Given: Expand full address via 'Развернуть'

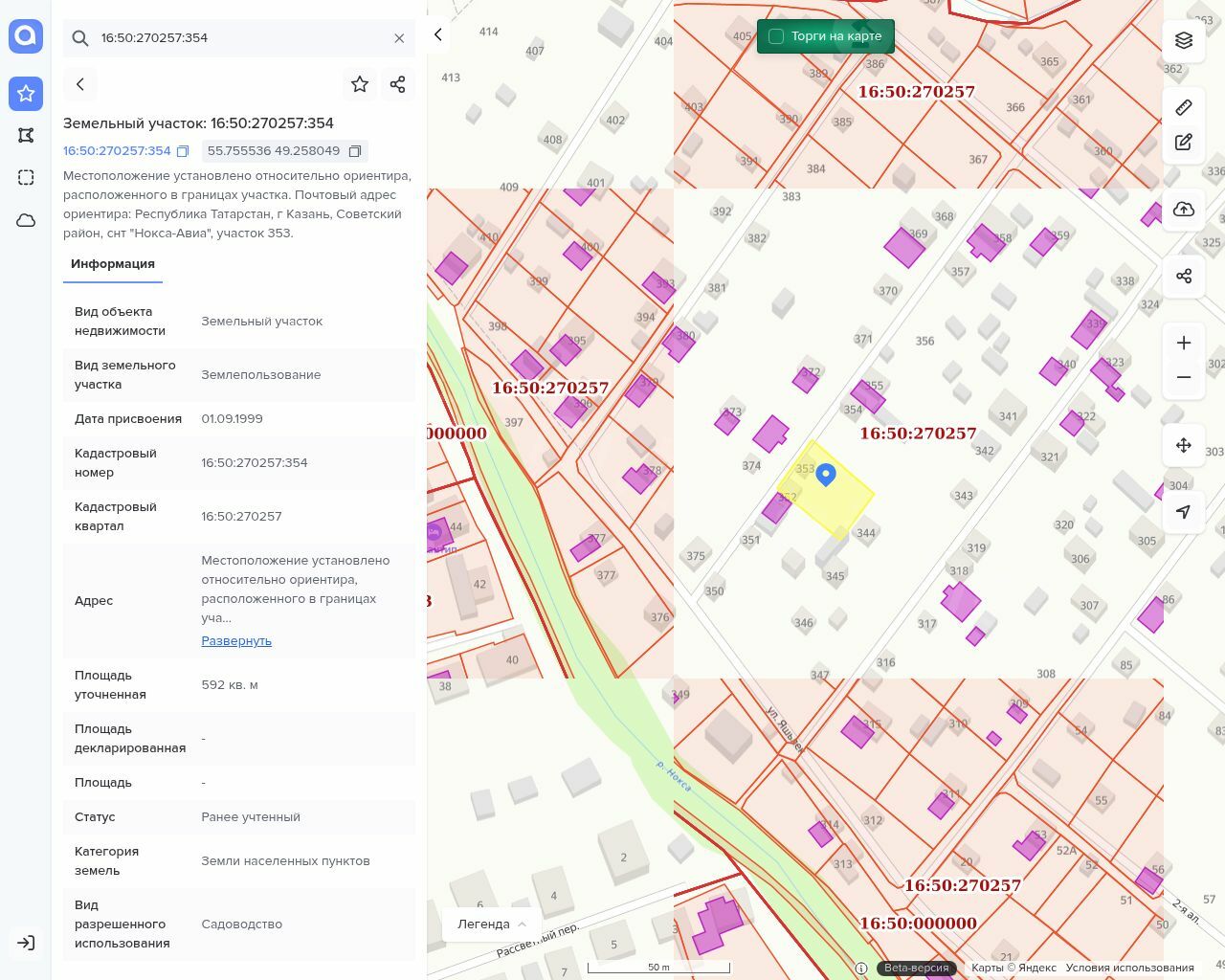Looking at the screenshot, I should 236,641.
